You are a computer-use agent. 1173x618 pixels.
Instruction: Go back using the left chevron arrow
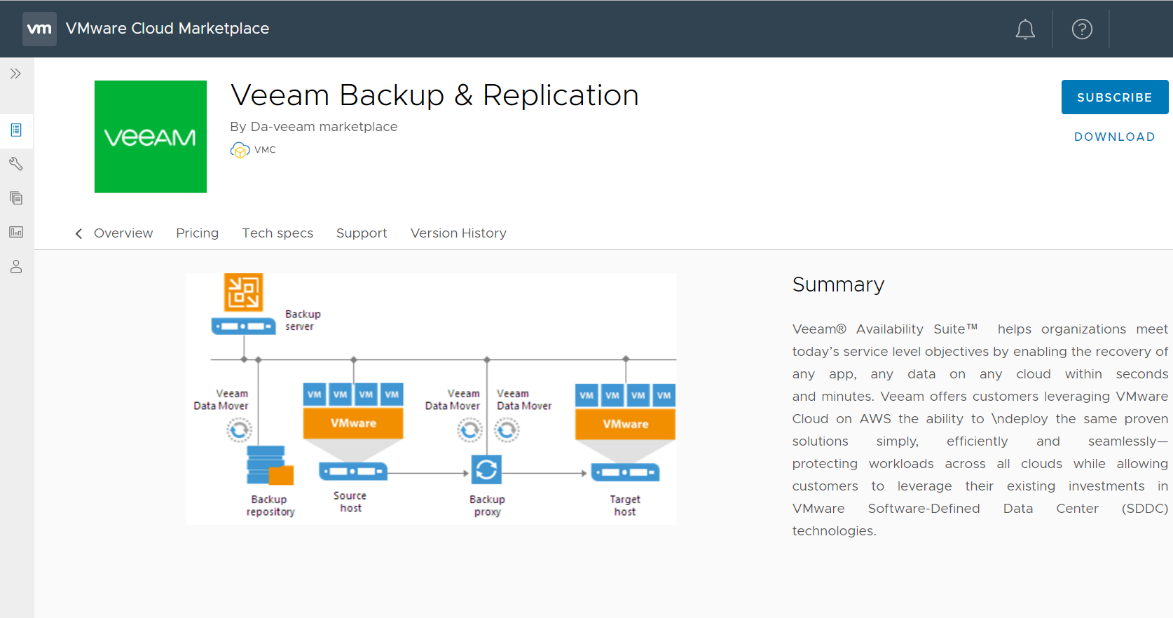tap(79, 234)
